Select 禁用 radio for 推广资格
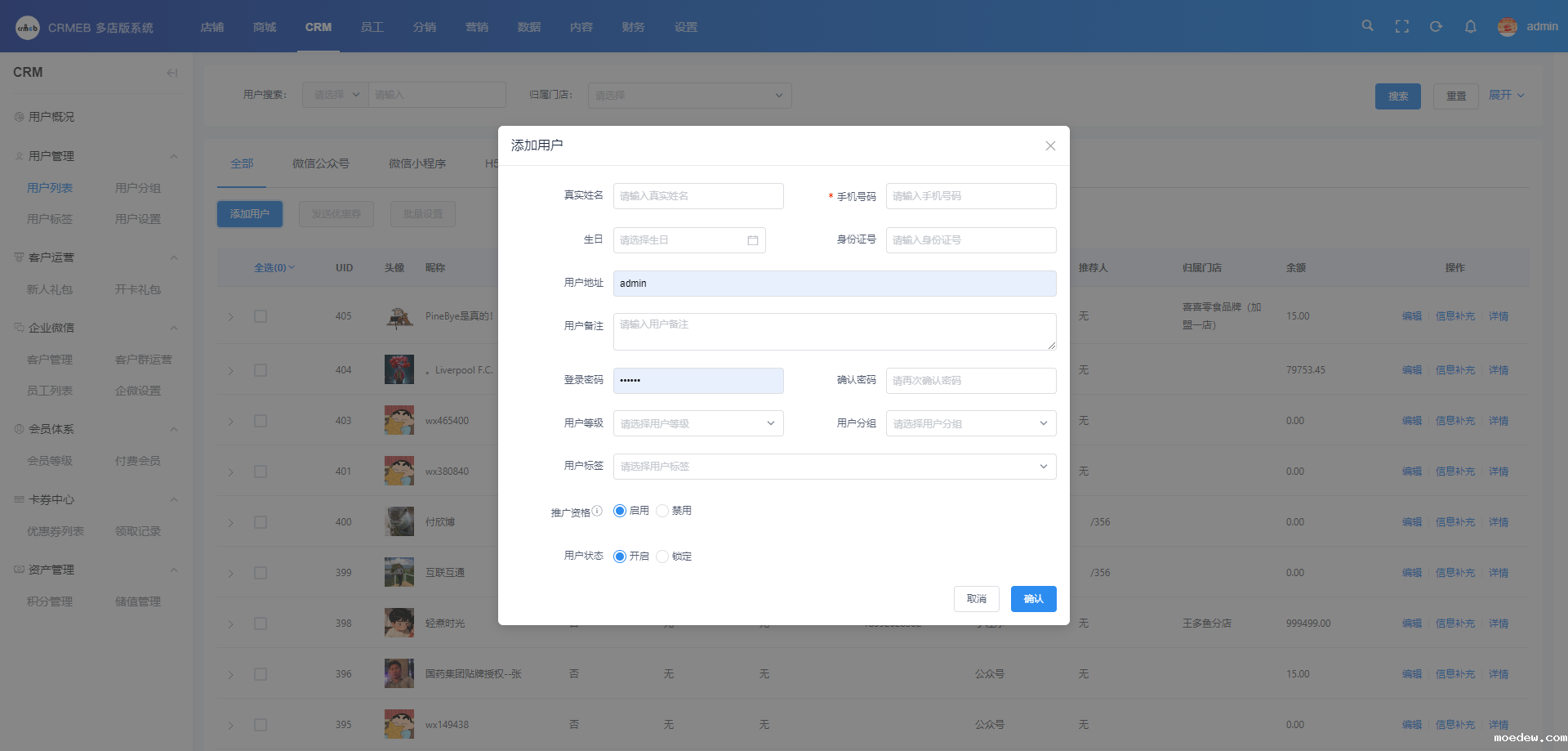Viewport: 1568px width, 751px height. tap(662, 511)
